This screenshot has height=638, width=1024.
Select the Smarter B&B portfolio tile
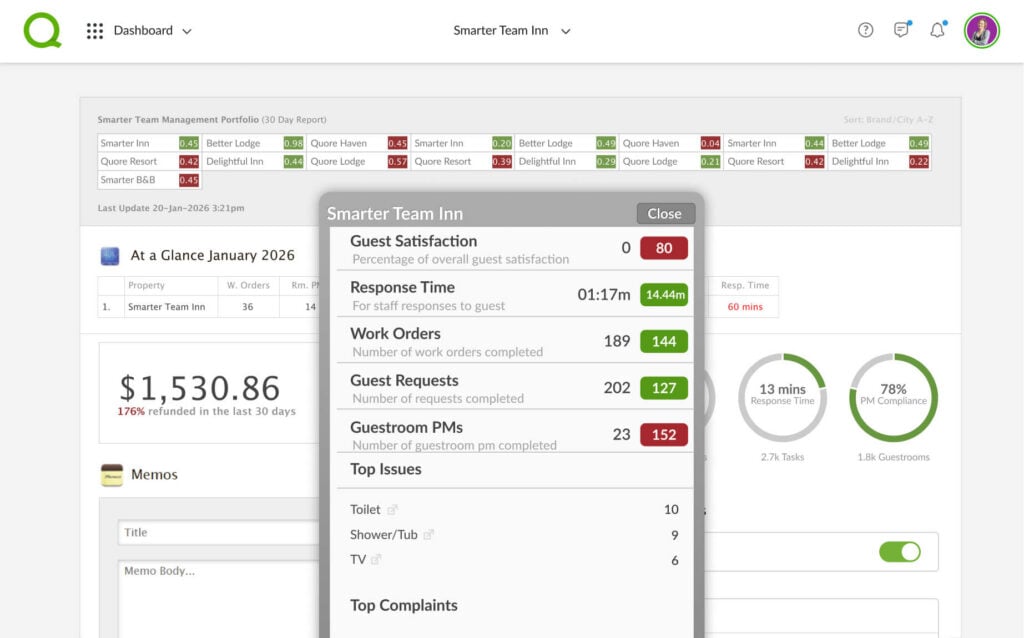149,180
